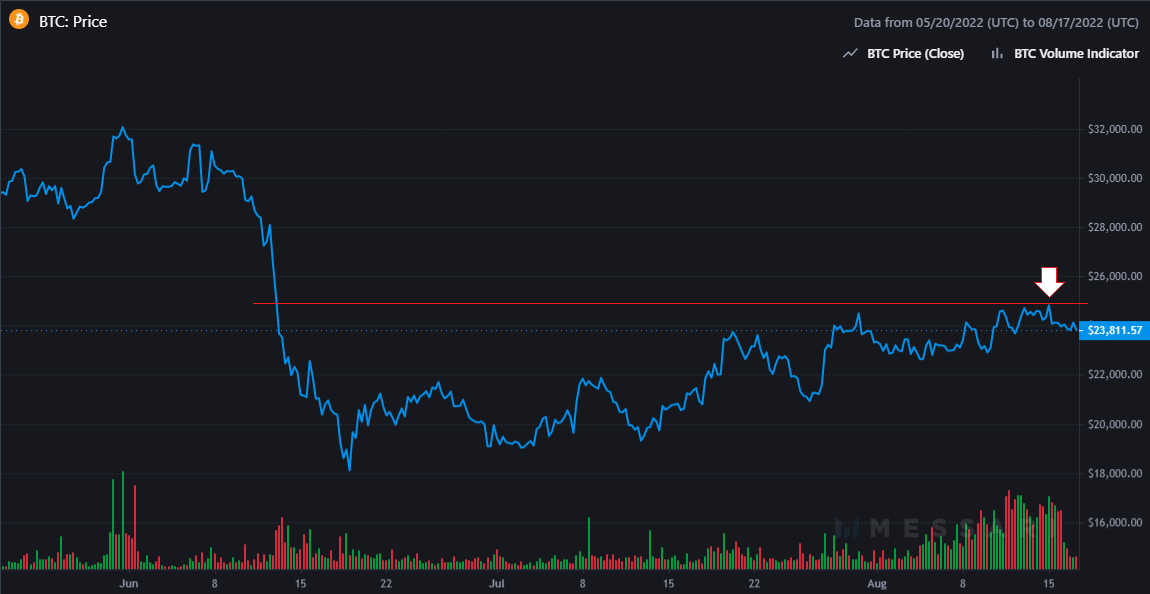Click the $26,000.00 y-axis label

click(1114, 277)
